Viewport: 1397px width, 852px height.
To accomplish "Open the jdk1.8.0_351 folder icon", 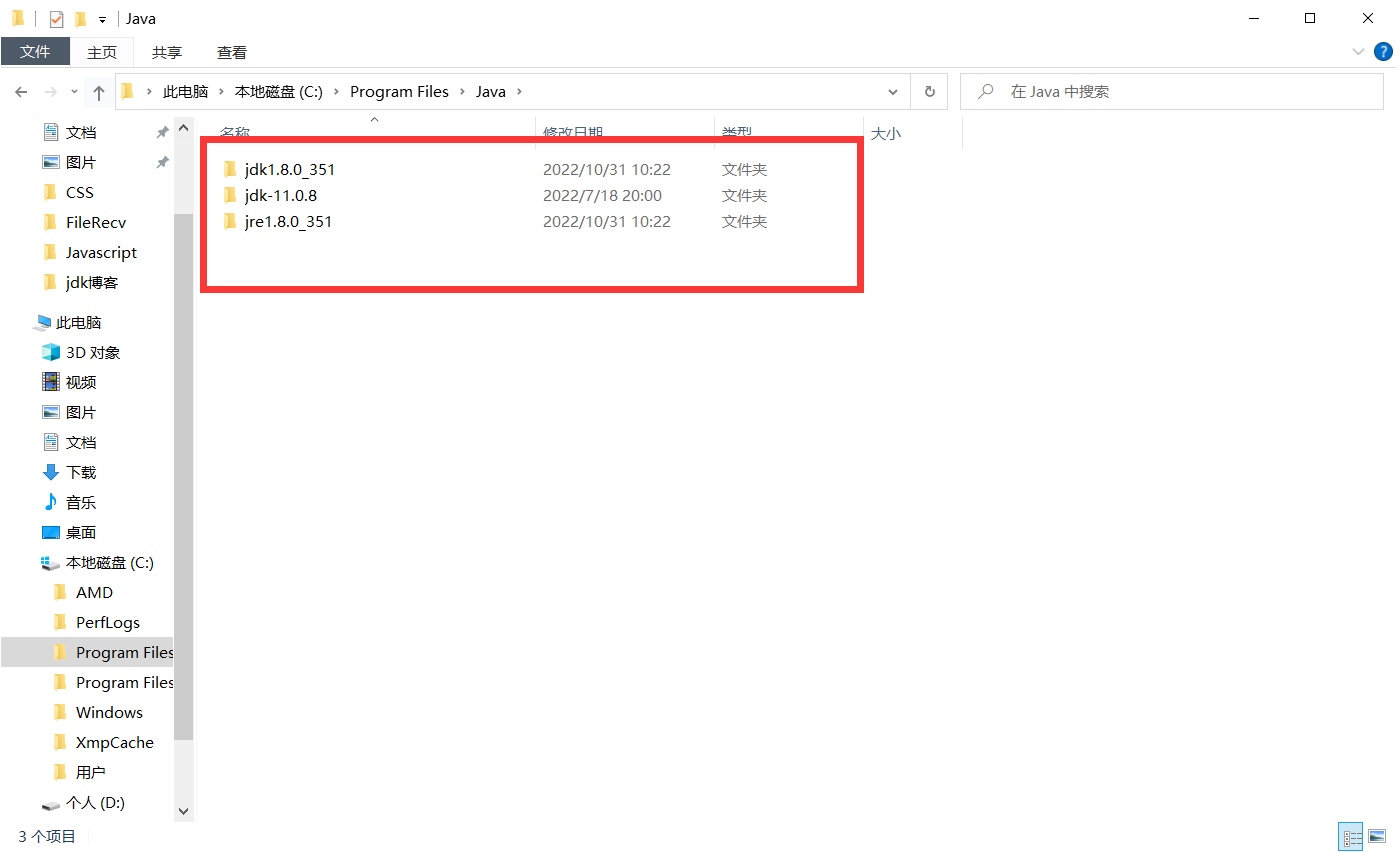I will pyautogui.click(x=230, y=170).
